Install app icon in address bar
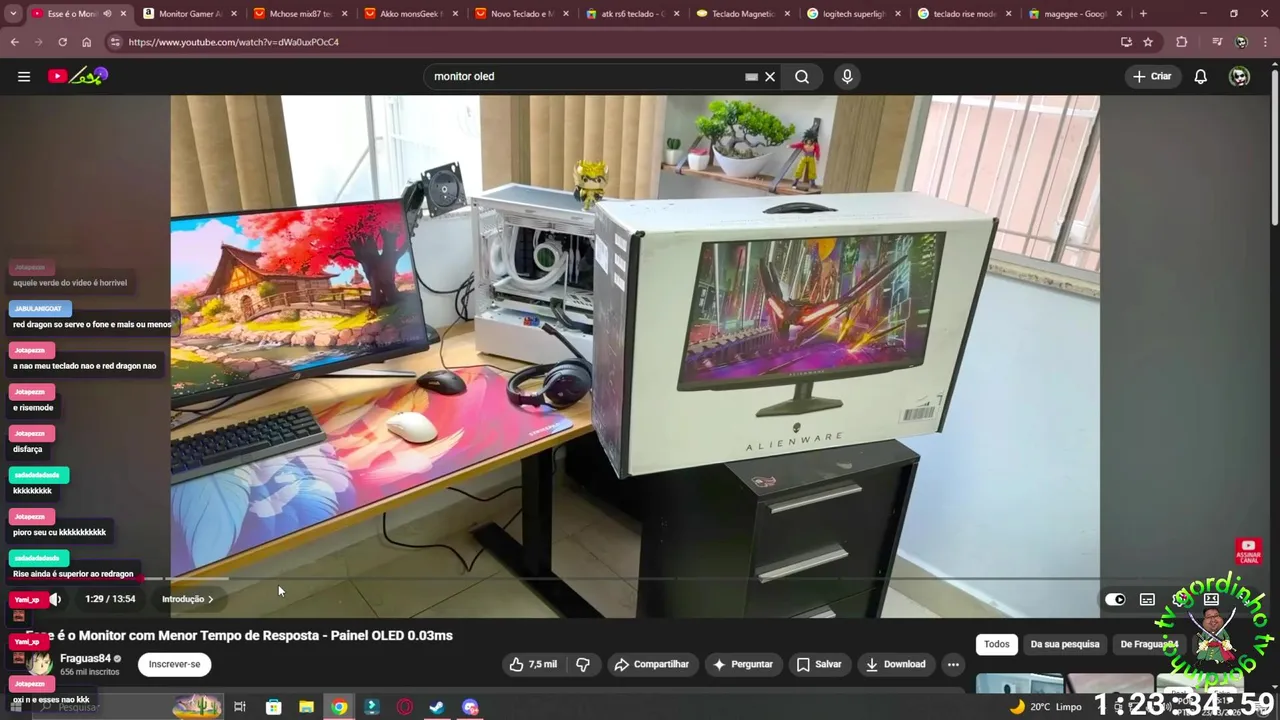 1126,42
